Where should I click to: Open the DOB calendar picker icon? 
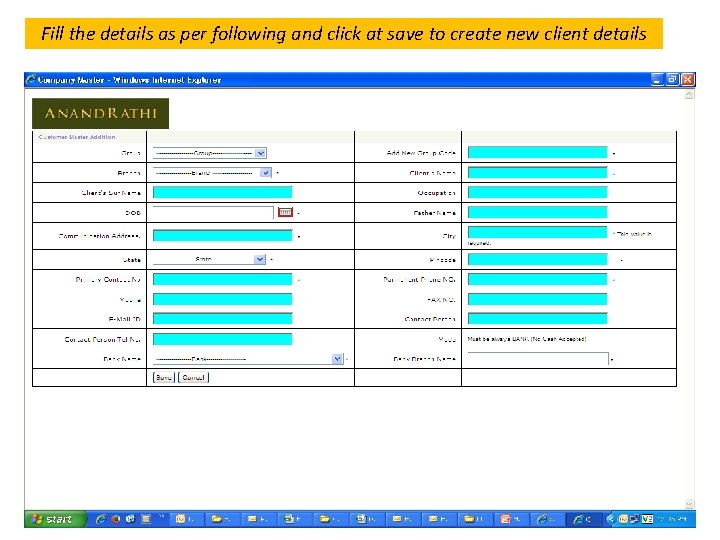285,212
